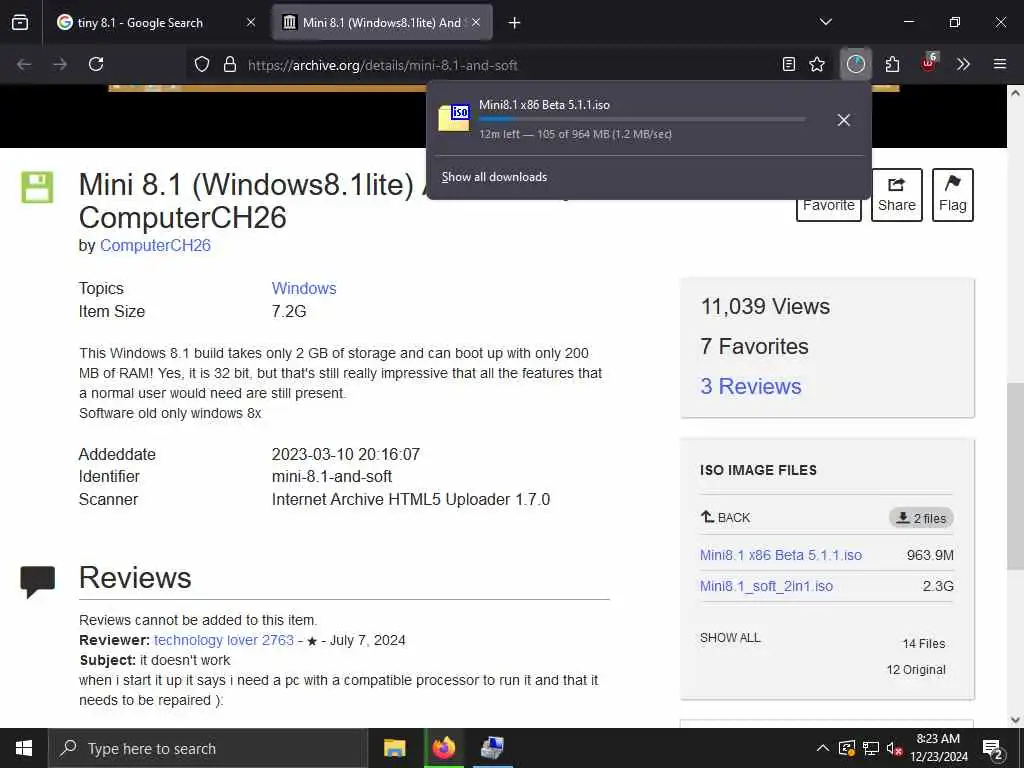
Task: Go back with the back arrow
Action: pyautogui.click(x=24, y=64)
